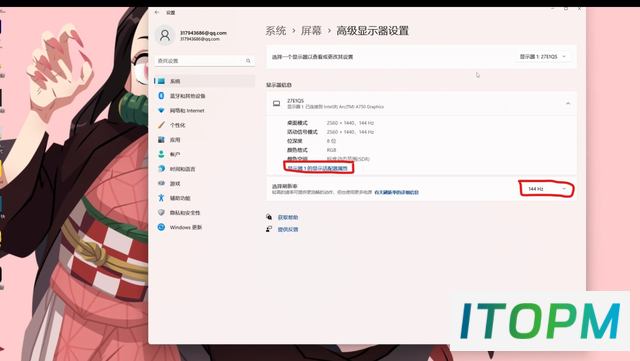This screenshot has height=361, width=640.
Task: Open the 时间和语言 globe icon
Action: pos(161,169)
